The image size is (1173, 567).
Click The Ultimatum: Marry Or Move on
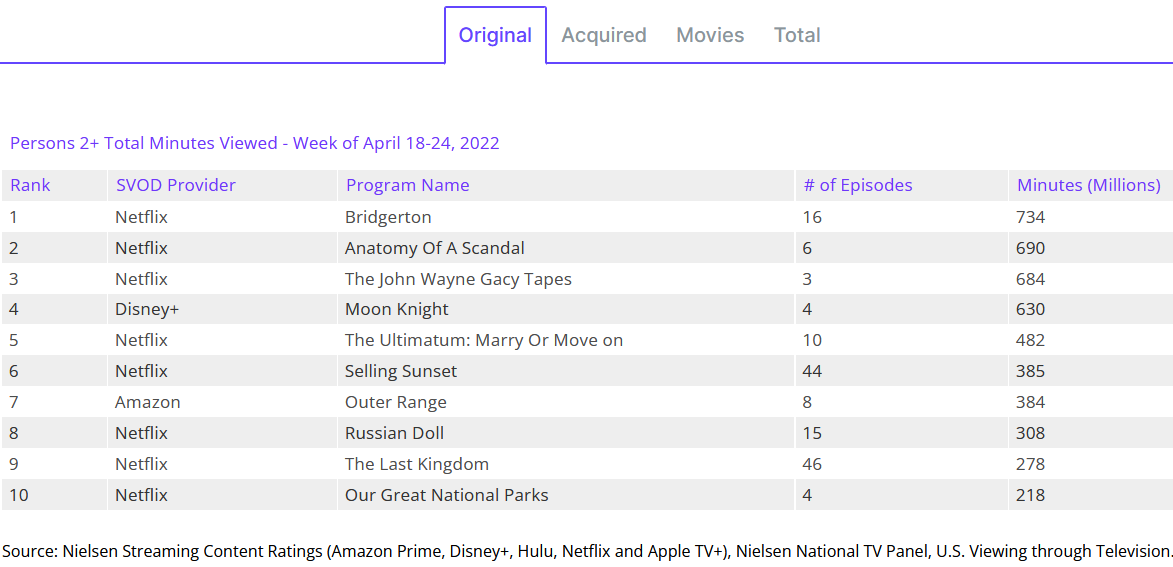pyautogui.click(x=483, y=341)
